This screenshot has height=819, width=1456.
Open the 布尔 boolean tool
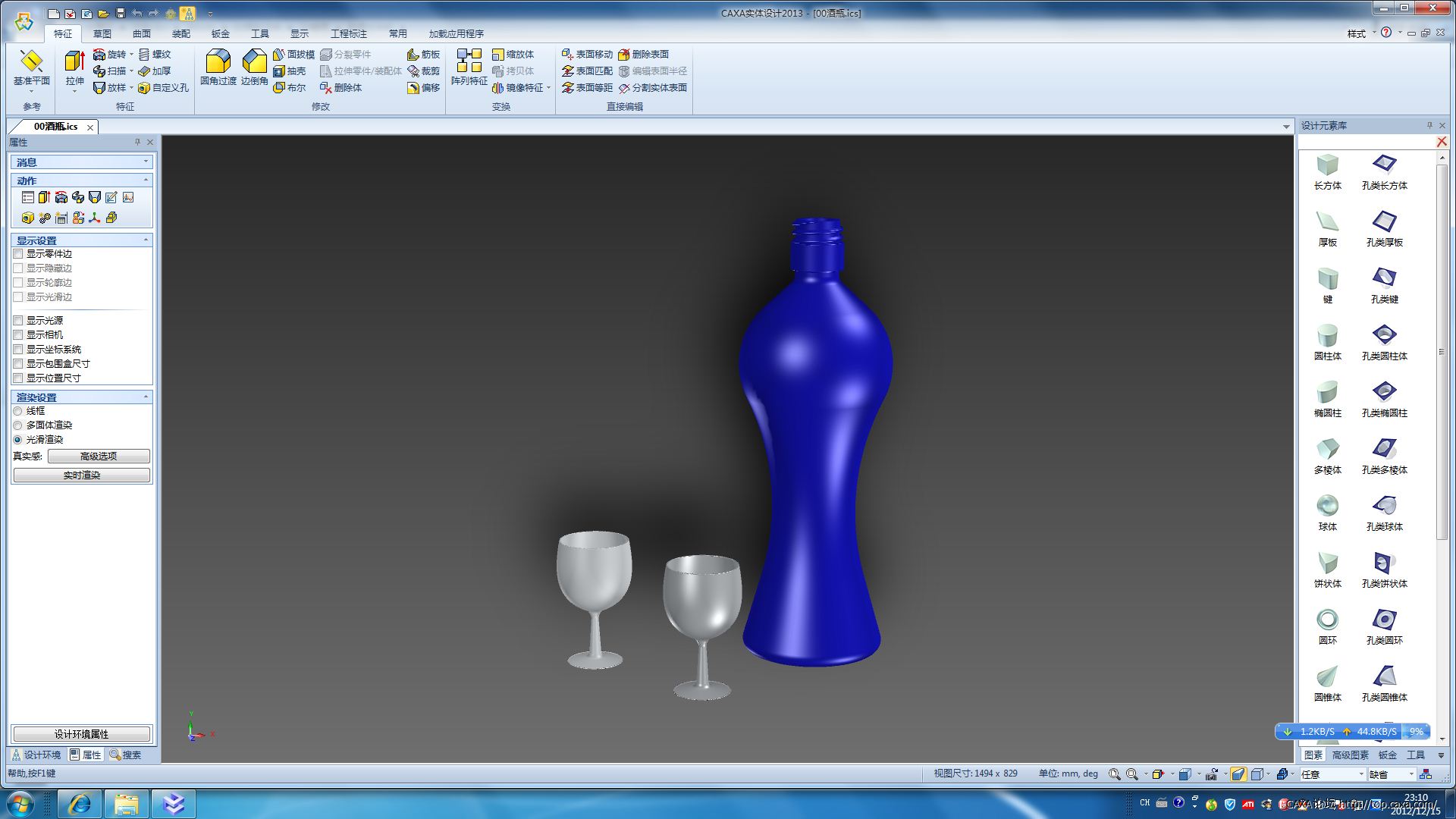pyautogui.click(x=289, y=88)
